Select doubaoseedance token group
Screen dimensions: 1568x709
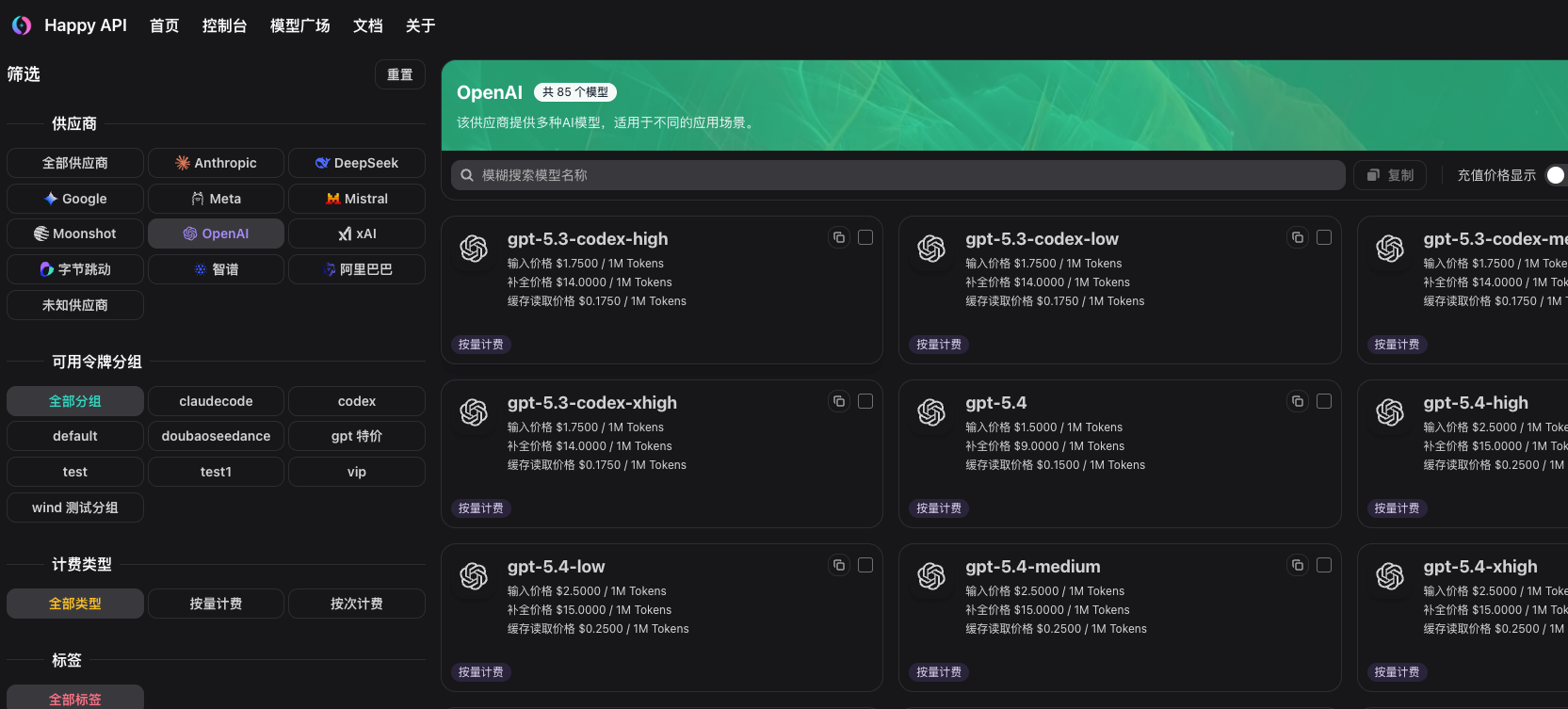(x=216, y=436)
